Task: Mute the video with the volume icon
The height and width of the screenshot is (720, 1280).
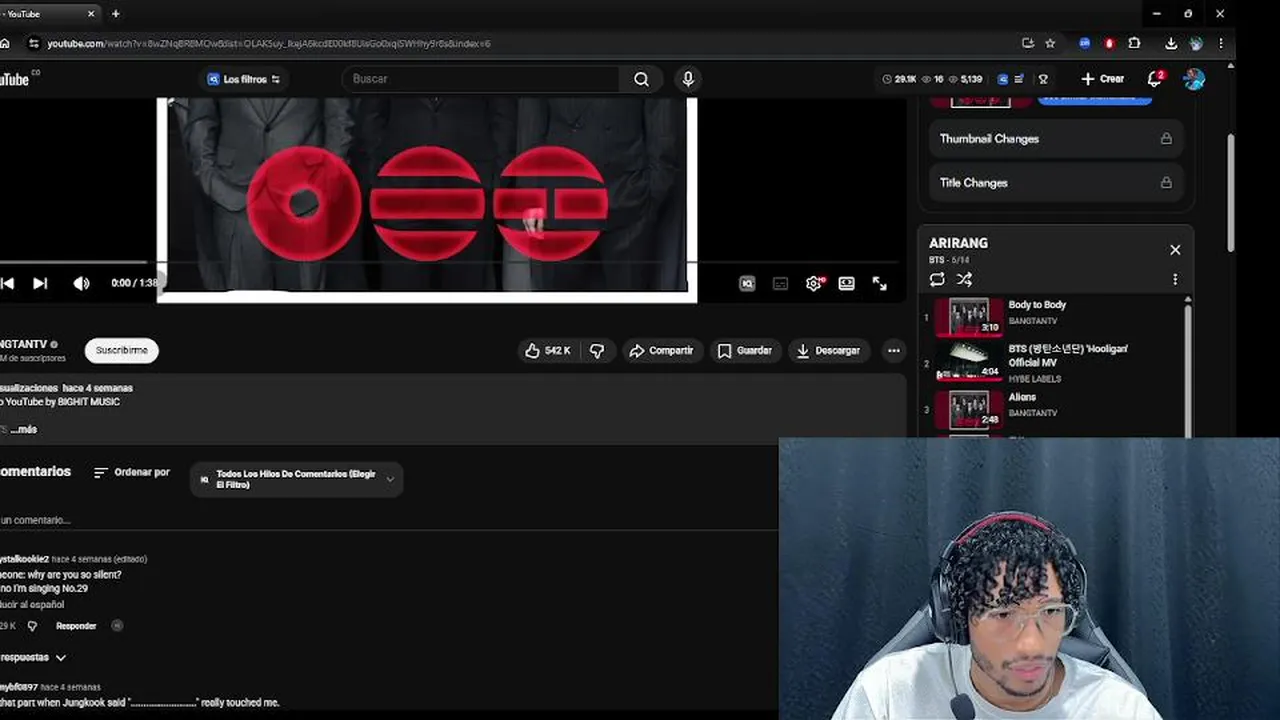Action: click(81, 284)
